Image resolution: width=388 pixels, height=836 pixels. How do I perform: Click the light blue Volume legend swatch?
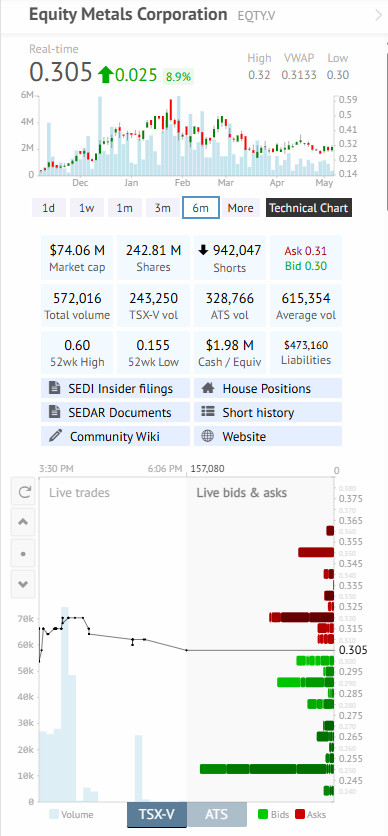tap(54, 815)
